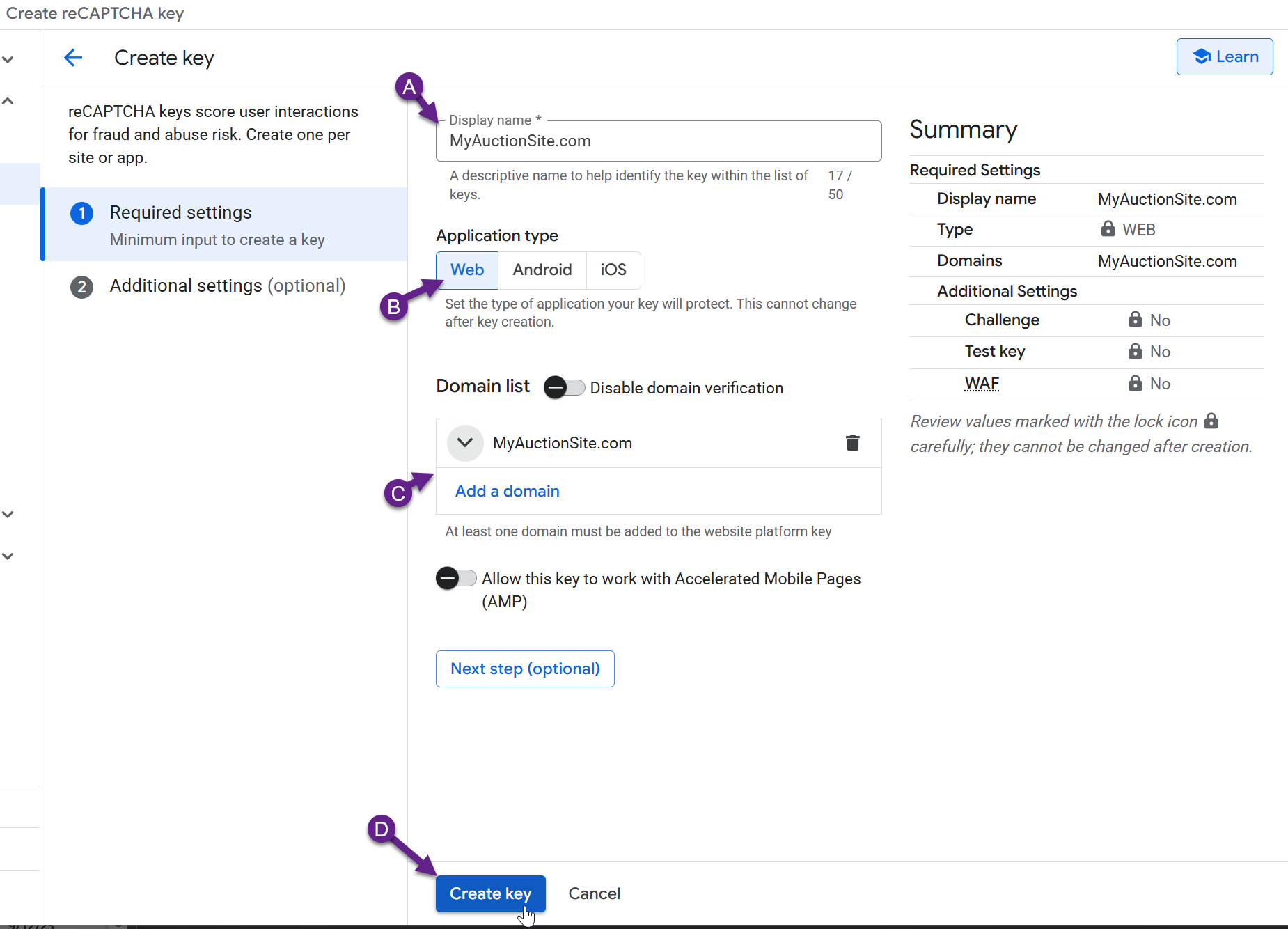Open Additional settings (optional) step
The width and height of the screenshot is (1288, 929).
[x=228, y=286]
